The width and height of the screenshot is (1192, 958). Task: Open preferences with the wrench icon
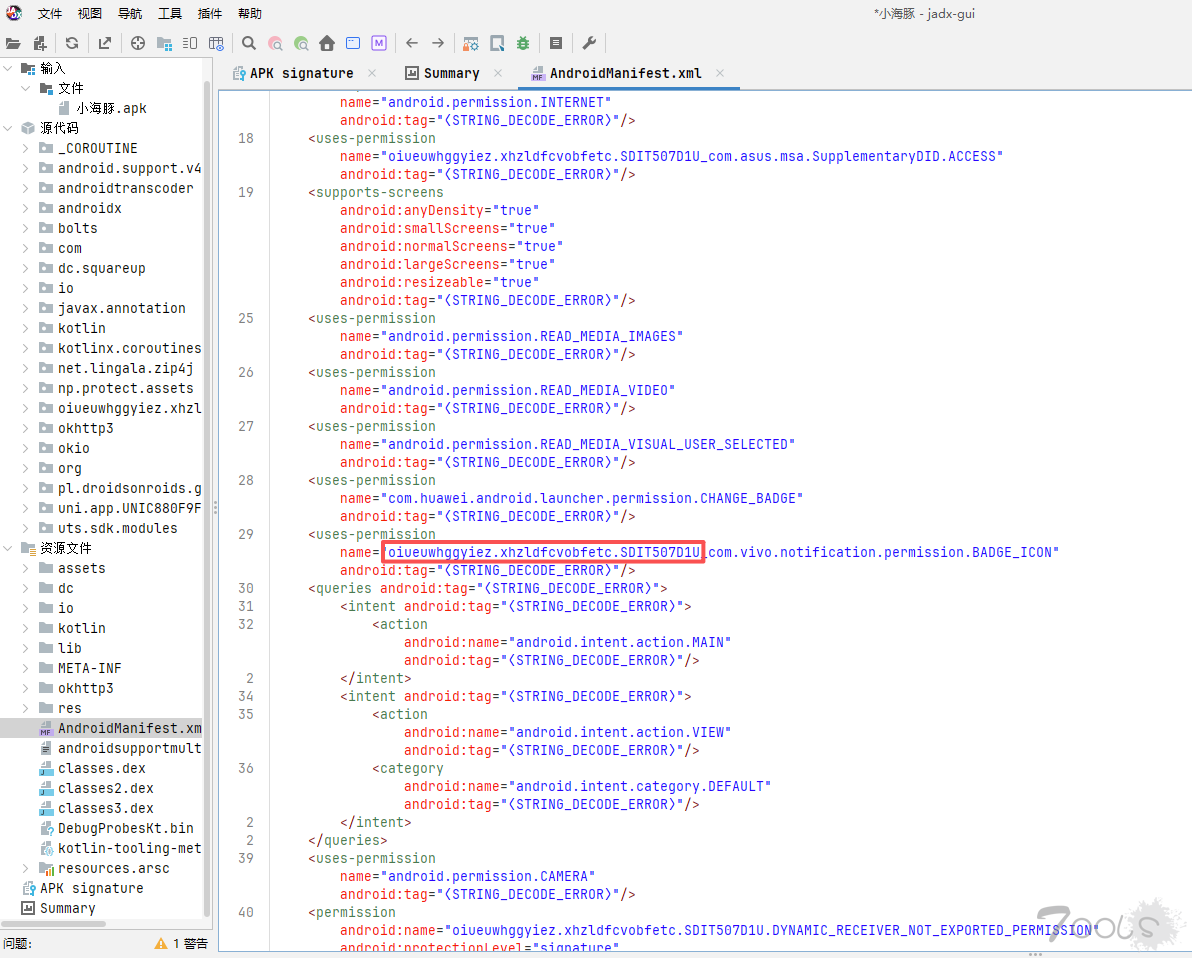click(589, 43)
